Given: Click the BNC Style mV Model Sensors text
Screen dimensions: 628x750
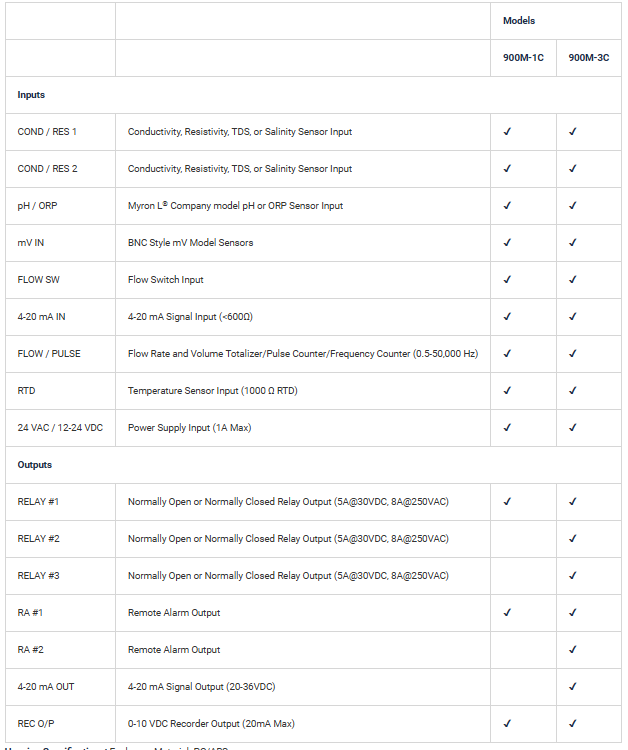Looking at the screenshot, I should pos(190,243).
